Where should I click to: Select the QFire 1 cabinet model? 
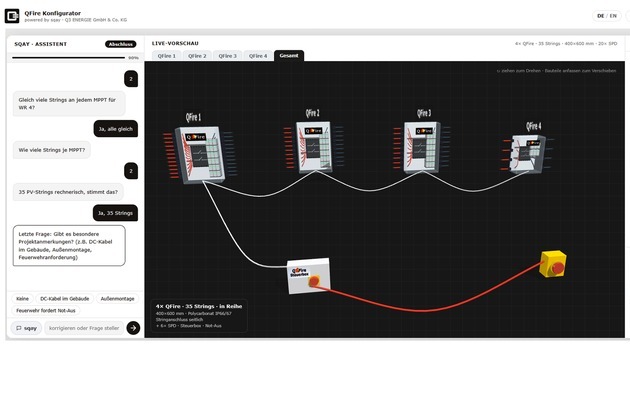click(x=200, y=155)
